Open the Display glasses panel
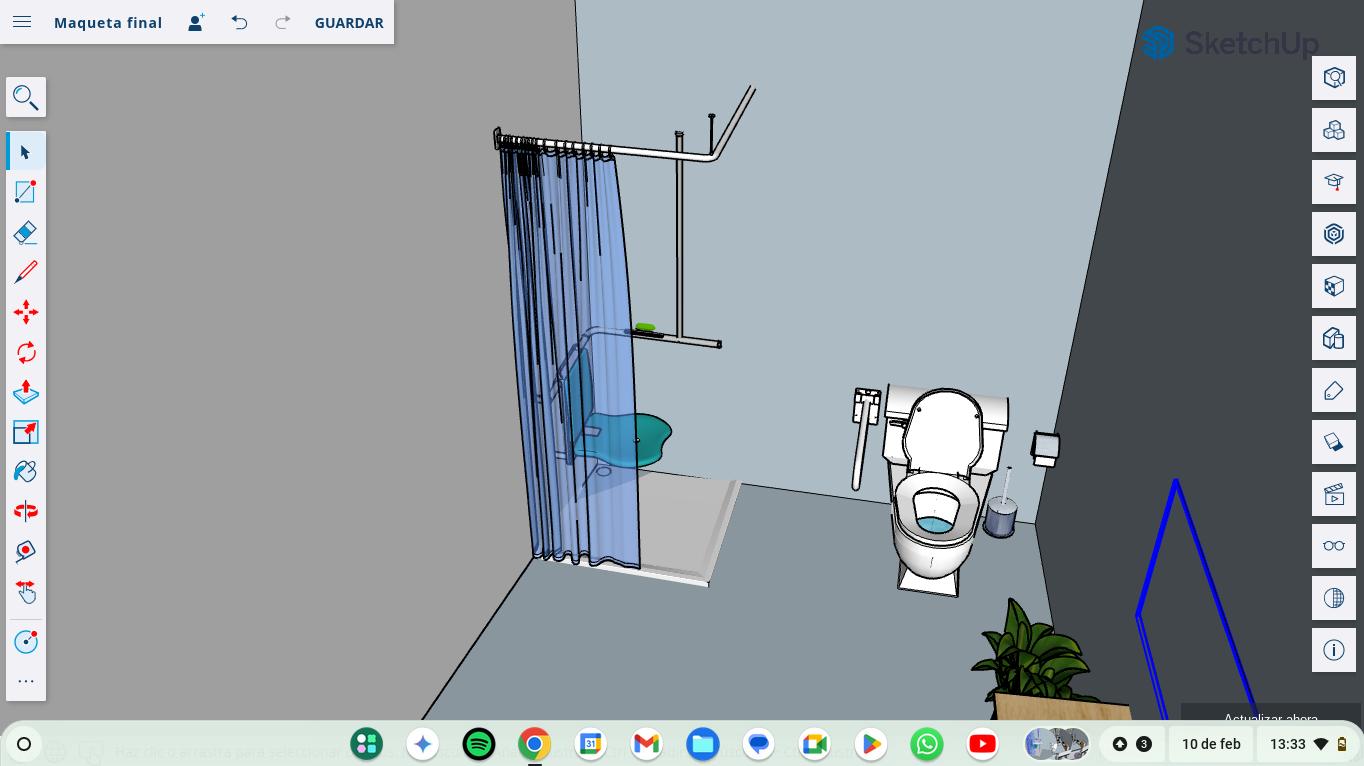 pos(1334,546)
